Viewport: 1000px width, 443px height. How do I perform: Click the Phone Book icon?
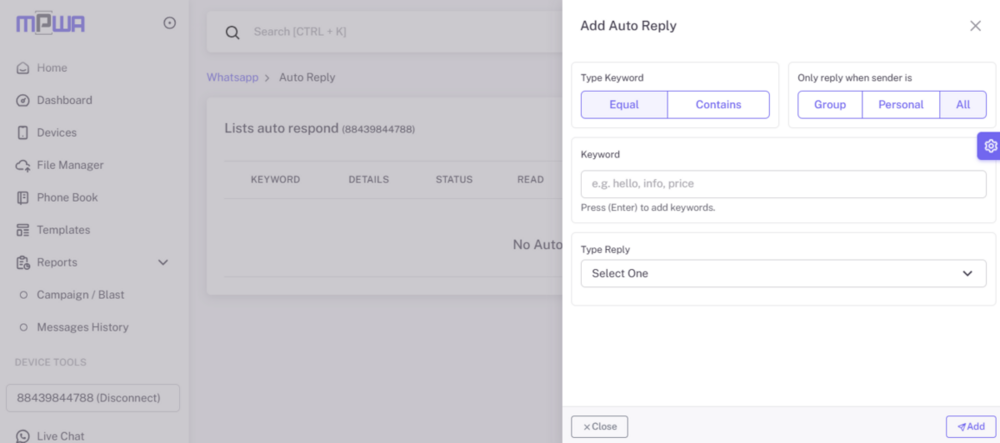pyautogui.click(x=23, y=198)
